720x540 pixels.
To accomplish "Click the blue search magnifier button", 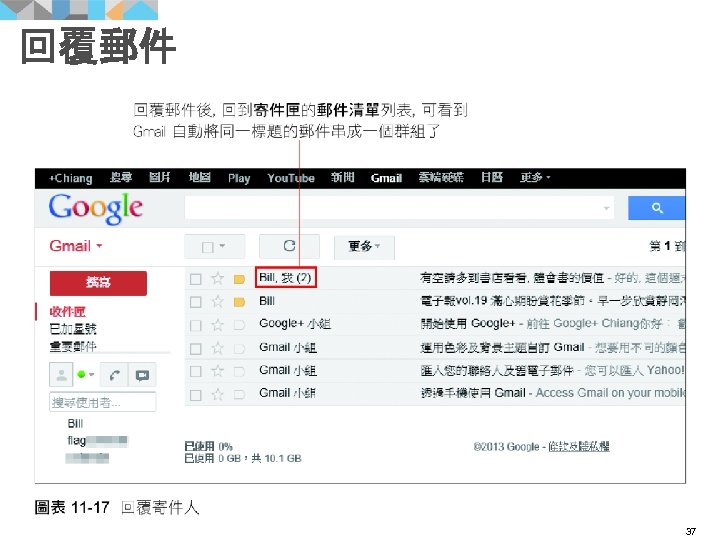I will point(657,208).
